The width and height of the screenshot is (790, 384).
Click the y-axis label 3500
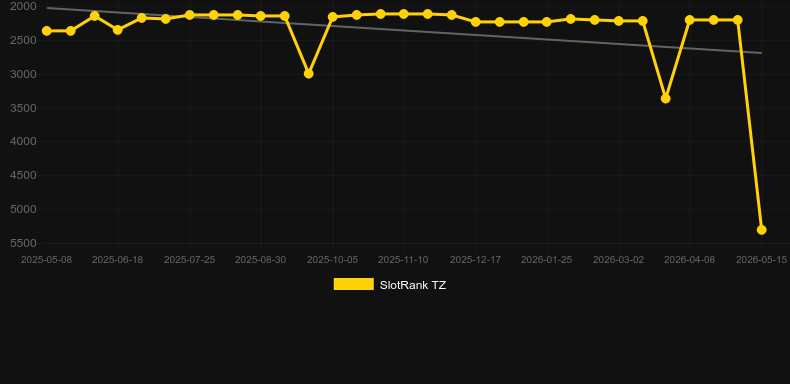click(x=23, y=108)
